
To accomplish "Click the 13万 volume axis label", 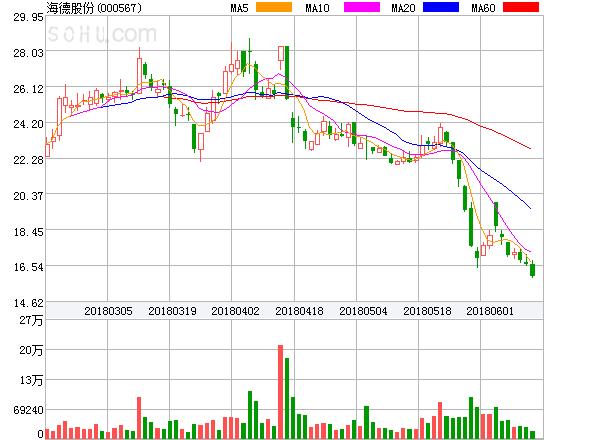I will pos(31,380).
